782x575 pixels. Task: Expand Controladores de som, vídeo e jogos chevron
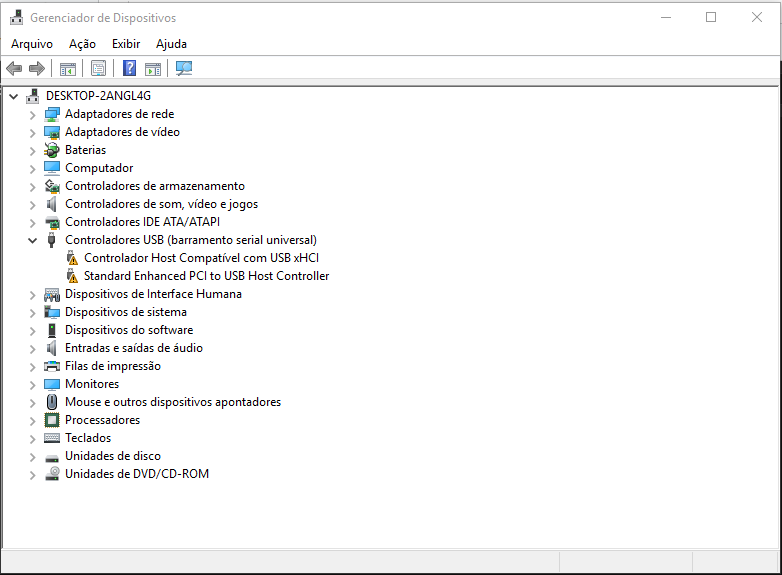coord(32,204)
